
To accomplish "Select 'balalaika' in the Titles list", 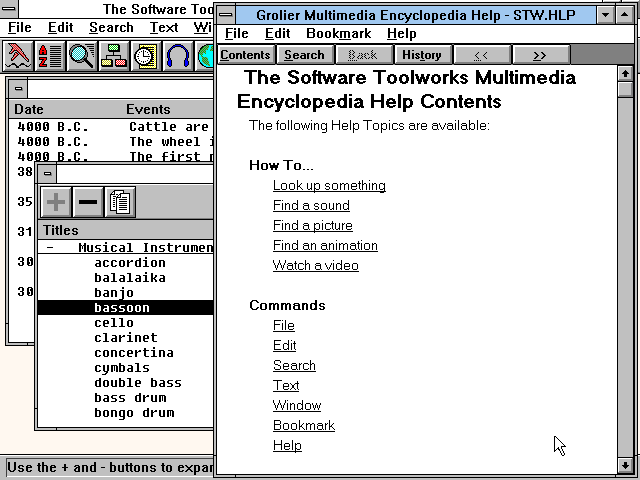I will (x=130, y=278).
